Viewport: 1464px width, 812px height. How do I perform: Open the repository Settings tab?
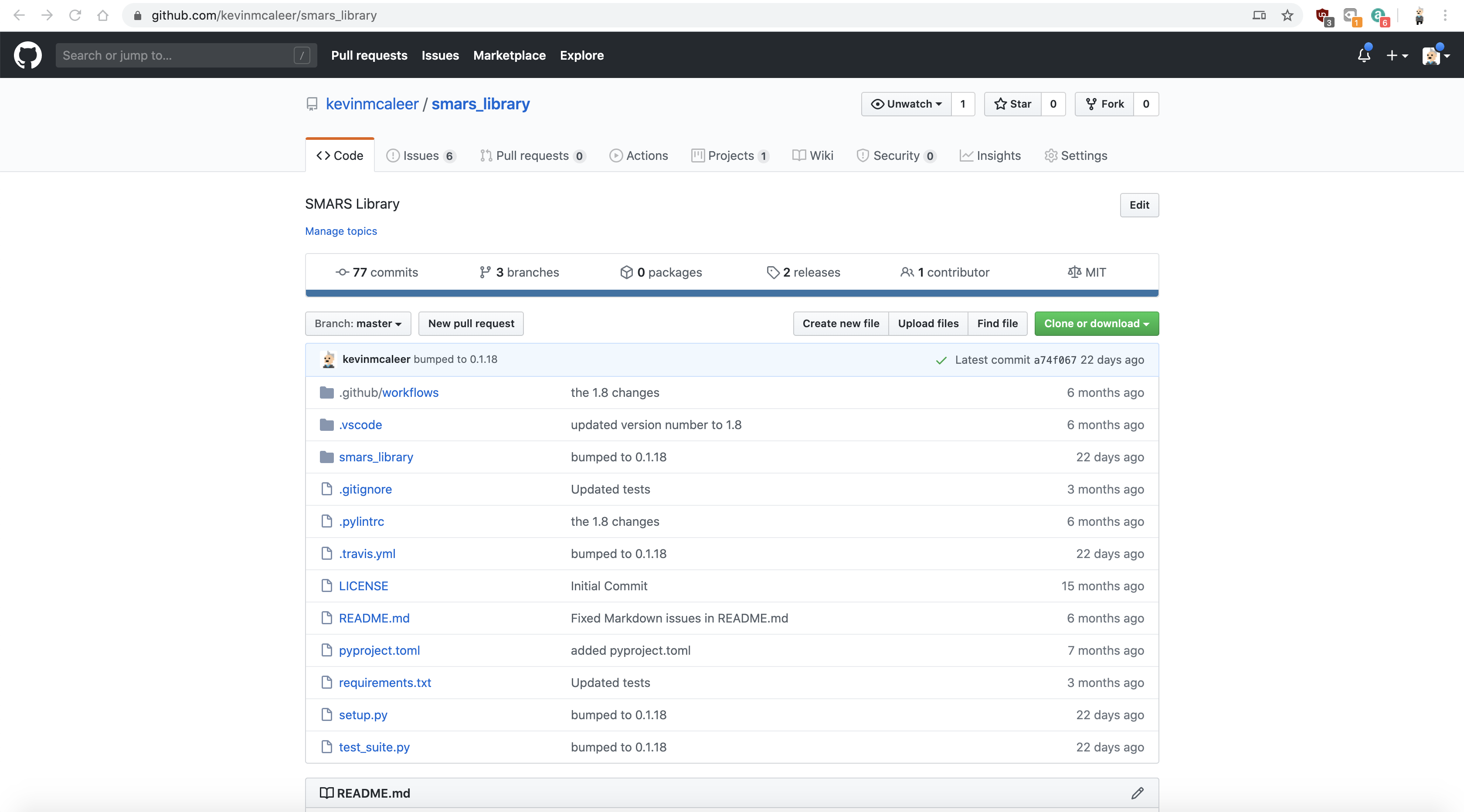pyautogui.click(x=1076, y=155)
